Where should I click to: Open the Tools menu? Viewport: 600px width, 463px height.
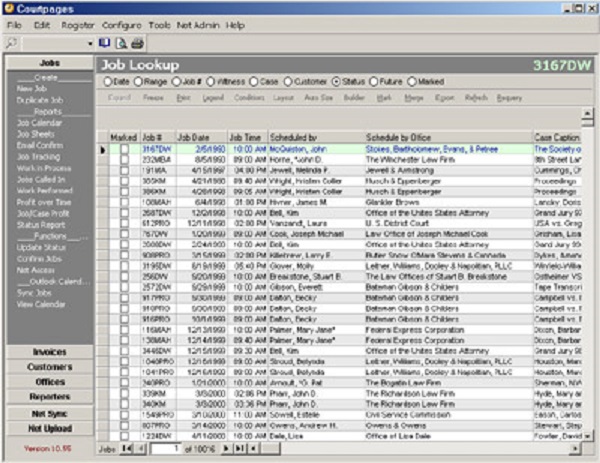160,25
